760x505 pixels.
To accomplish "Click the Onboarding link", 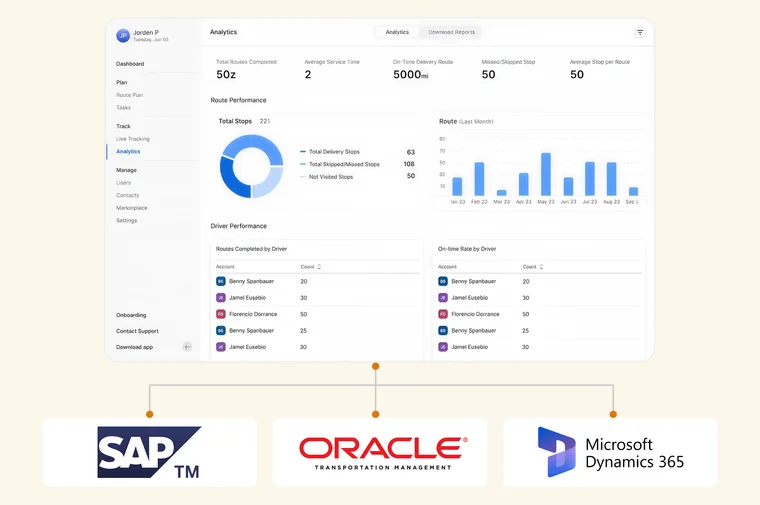I will point(131,315).
